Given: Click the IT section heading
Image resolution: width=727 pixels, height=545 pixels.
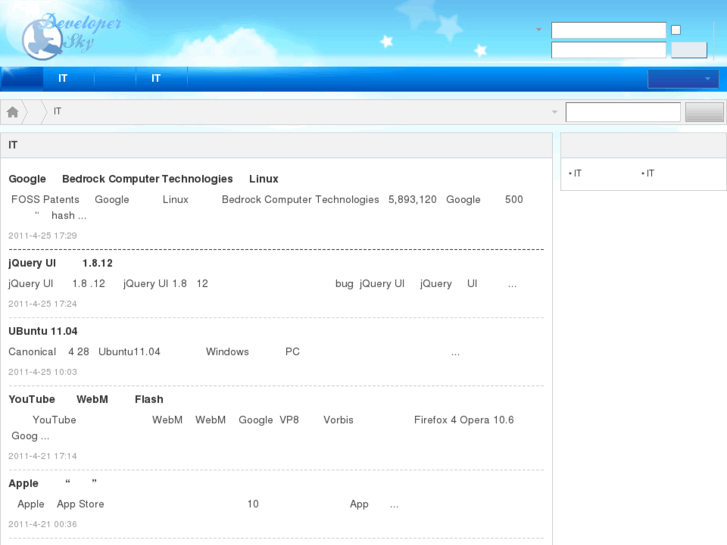Looking at the screenshot, I should point(13,145).
